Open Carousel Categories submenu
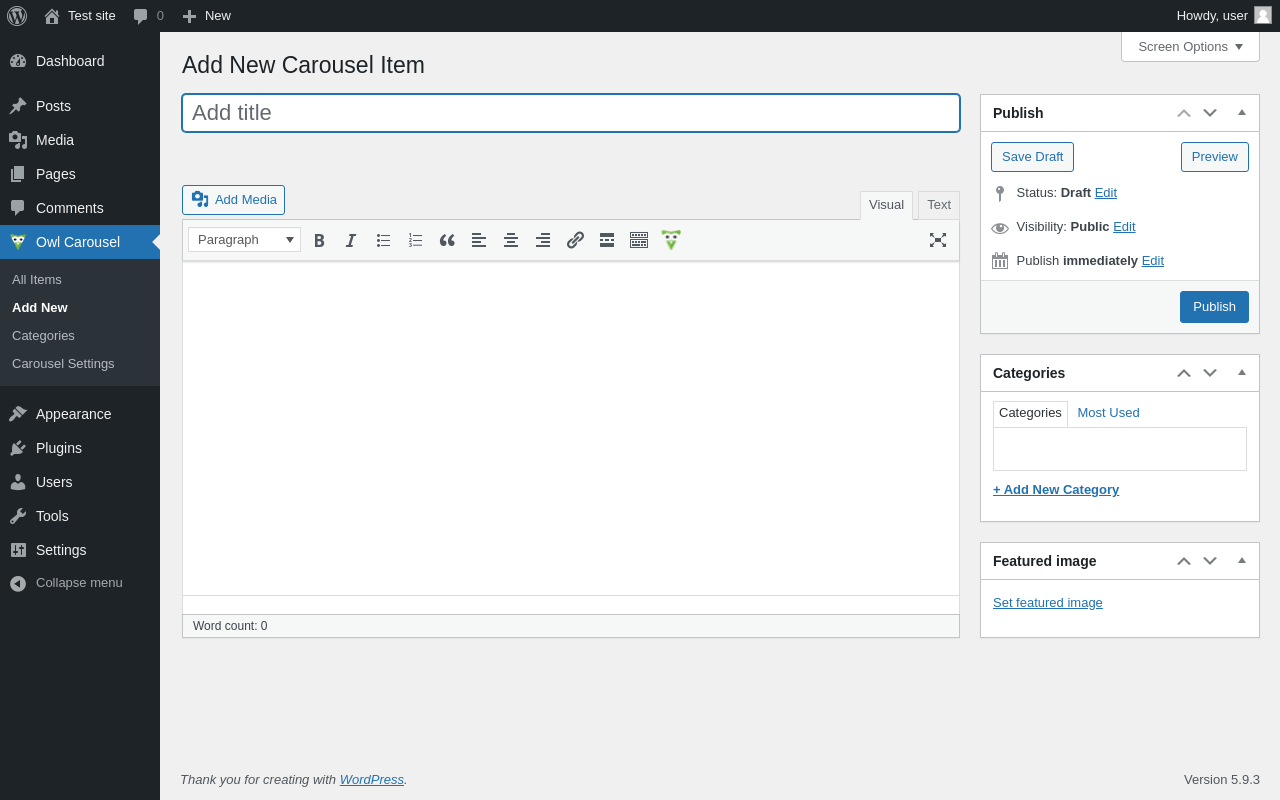Viewport: 1280px width, 800px height. (x=43, y=336)
